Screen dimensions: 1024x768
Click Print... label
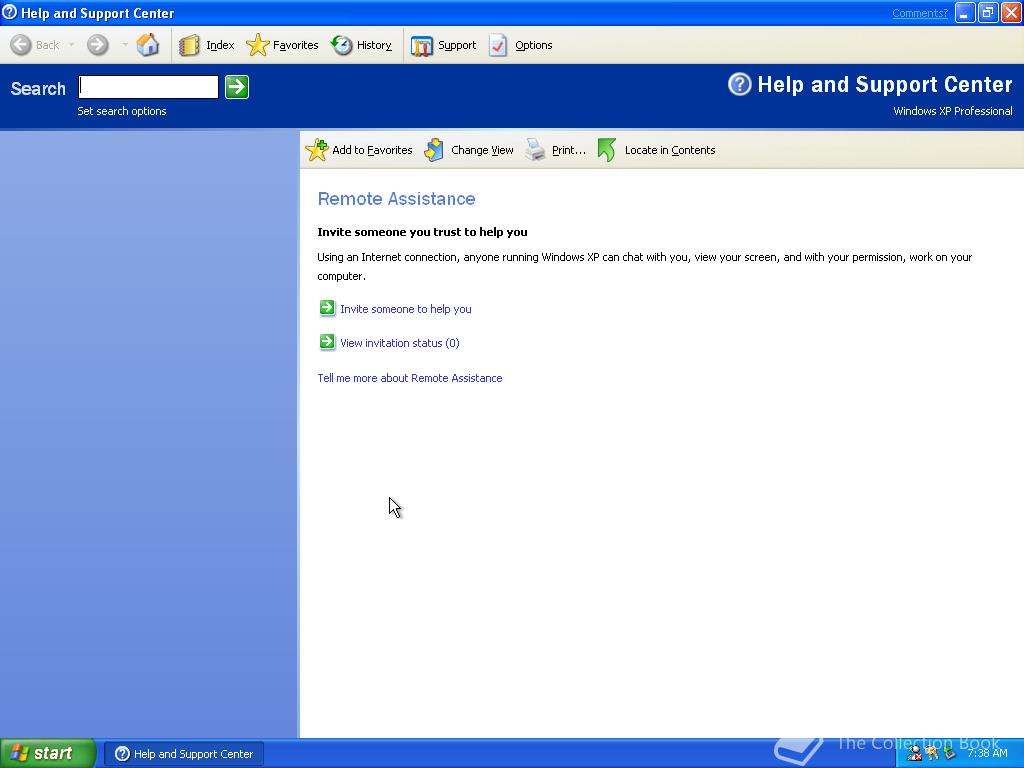(569, 150)
